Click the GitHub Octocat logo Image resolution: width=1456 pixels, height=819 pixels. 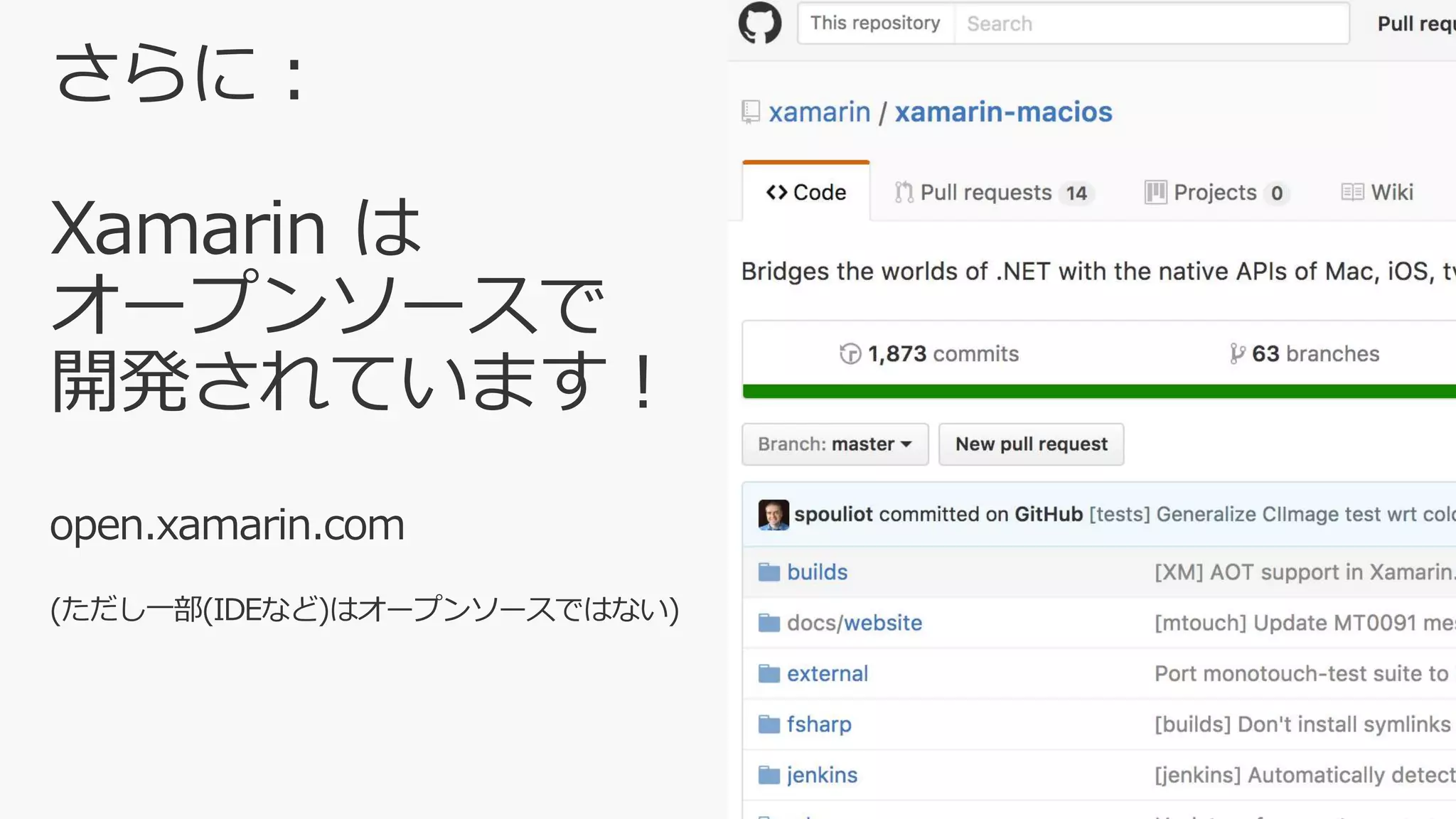pos(759,23)
